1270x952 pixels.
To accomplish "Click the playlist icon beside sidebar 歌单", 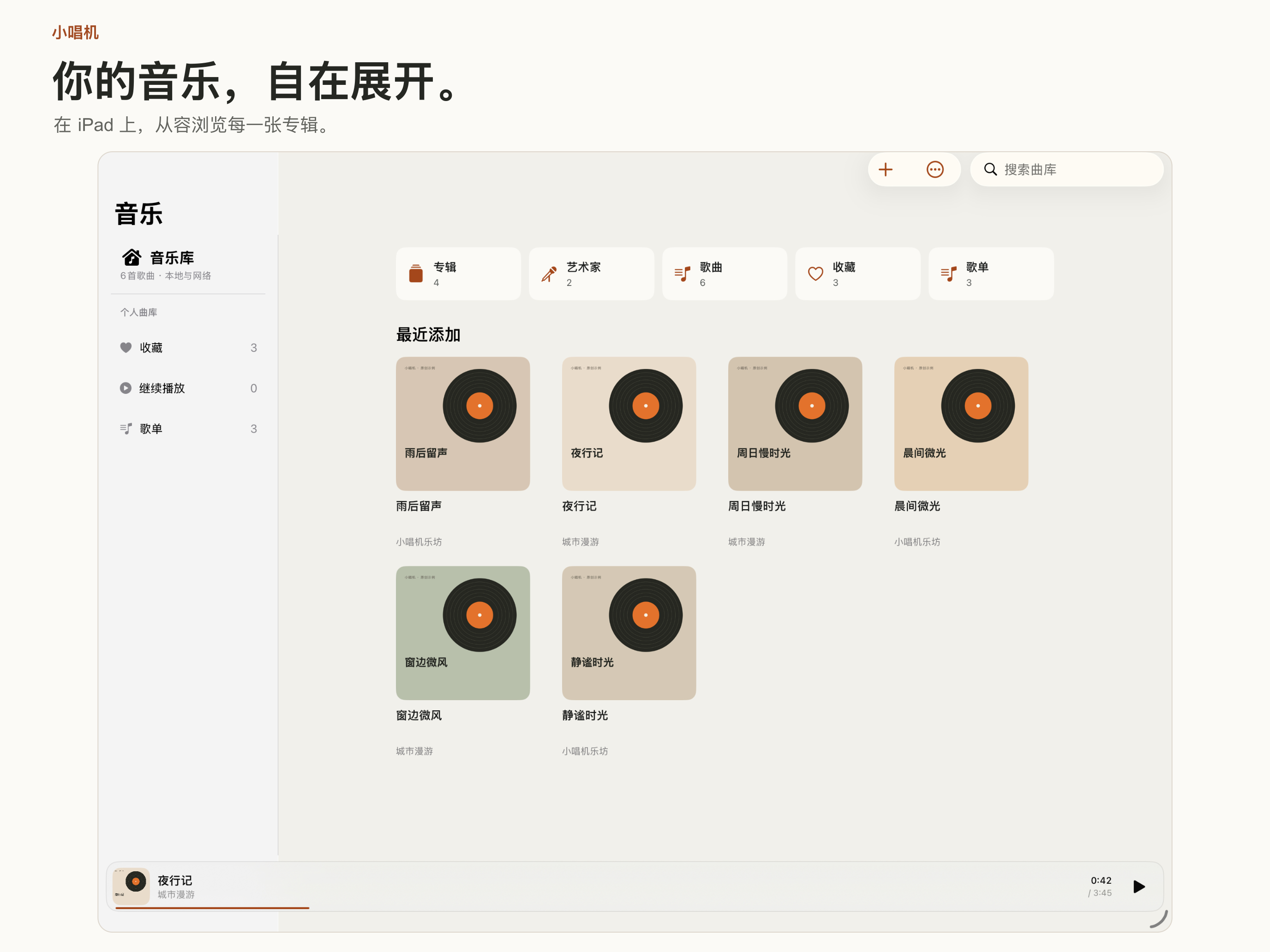I will [126, 428].
